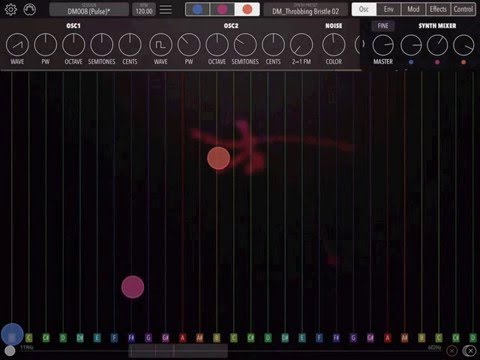Select the orange synth layer
This screenshot has width=480, height=360.
pos(247,9)
